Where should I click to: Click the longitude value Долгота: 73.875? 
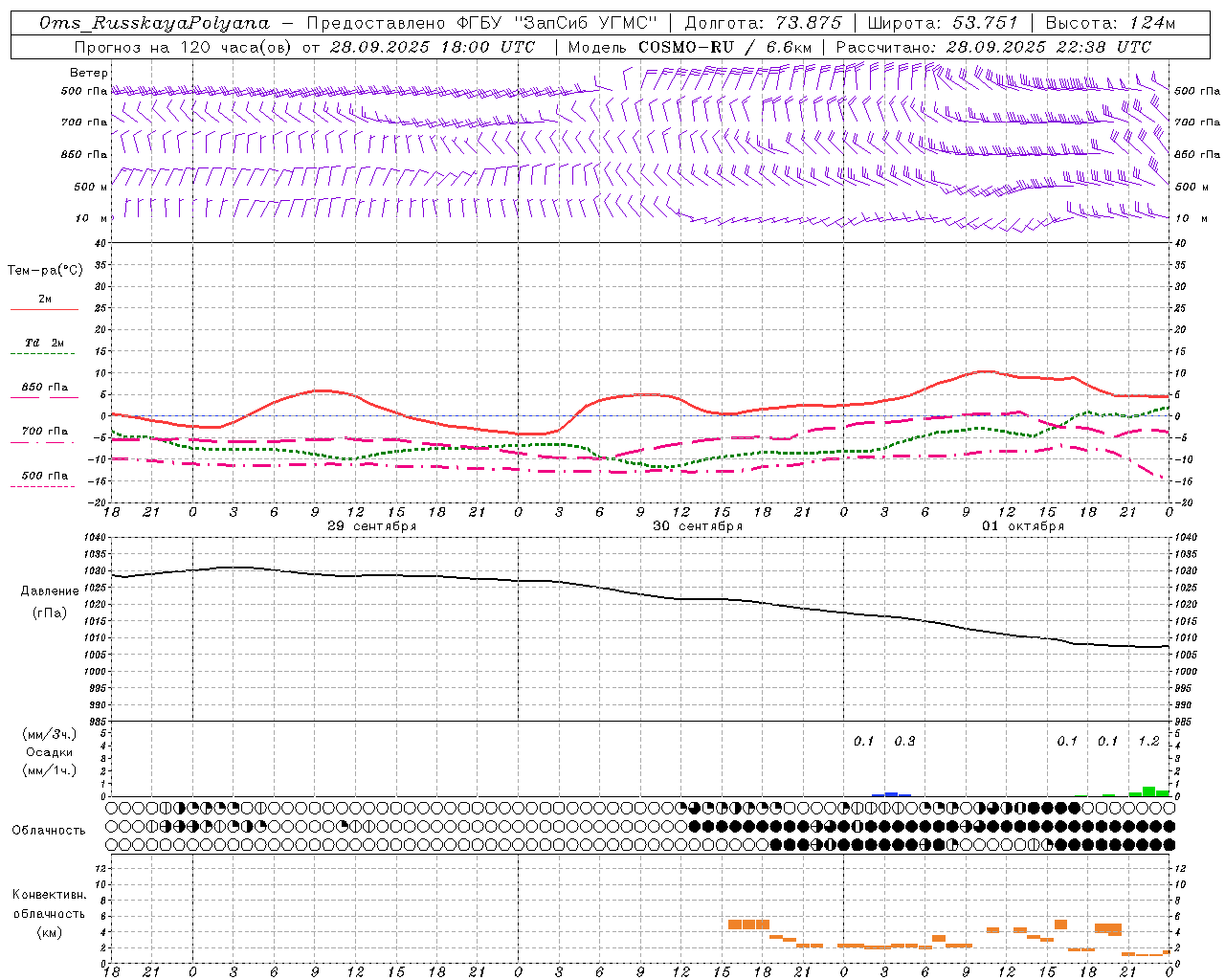(764, 23)
